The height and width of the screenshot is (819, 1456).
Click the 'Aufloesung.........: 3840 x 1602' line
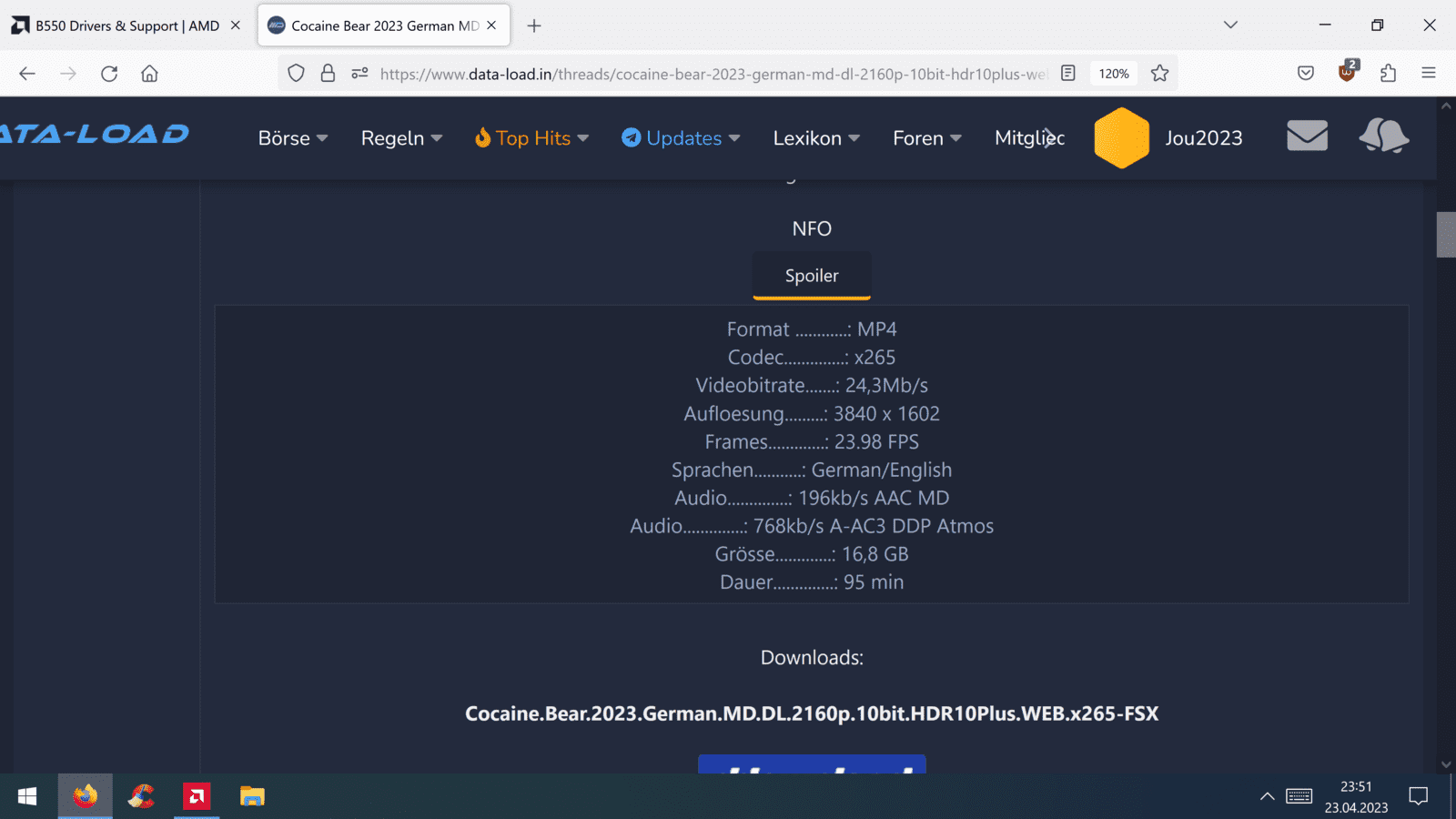pyautogui.click(x=812, y=414)
